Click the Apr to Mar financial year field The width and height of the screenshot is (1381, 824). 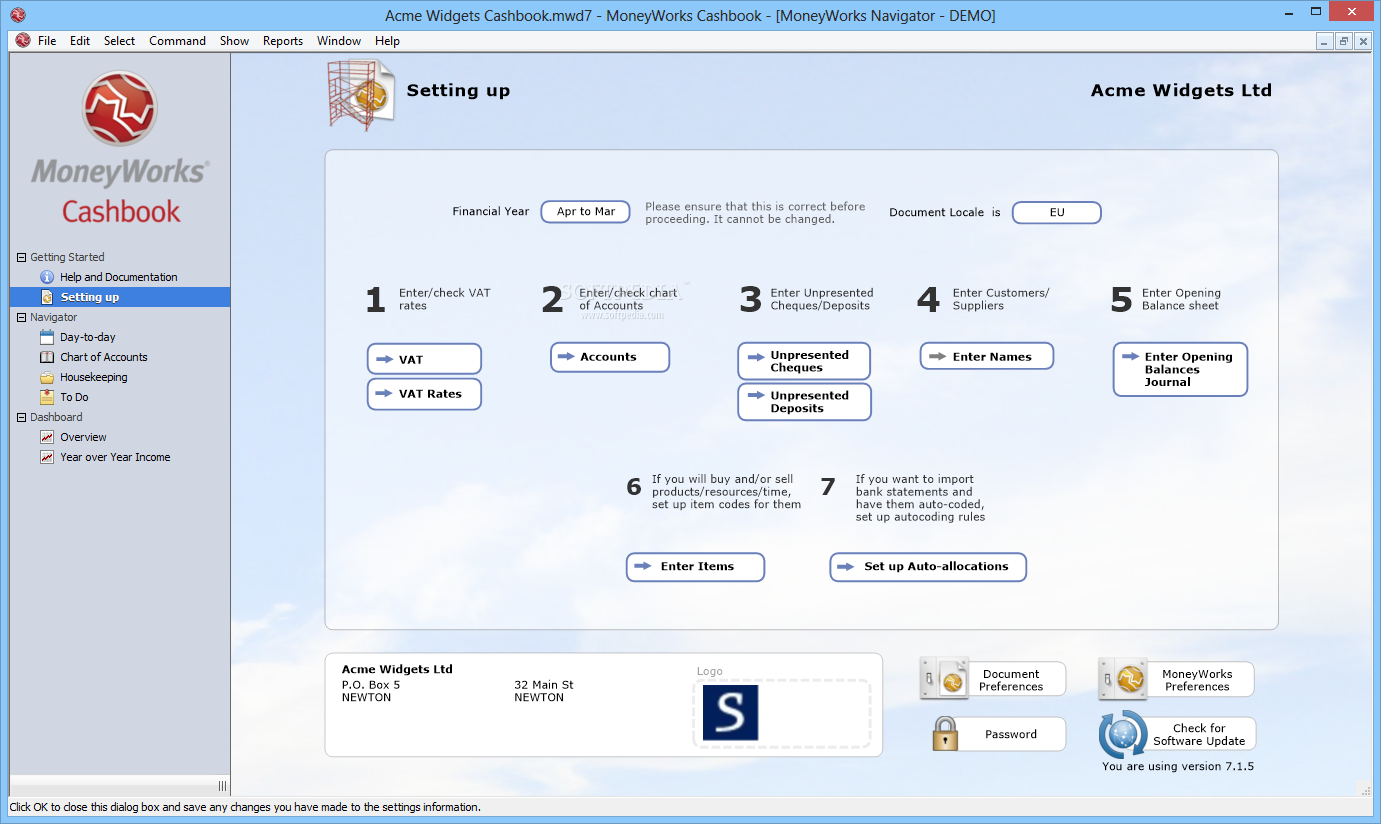click(x=586, y=212)
